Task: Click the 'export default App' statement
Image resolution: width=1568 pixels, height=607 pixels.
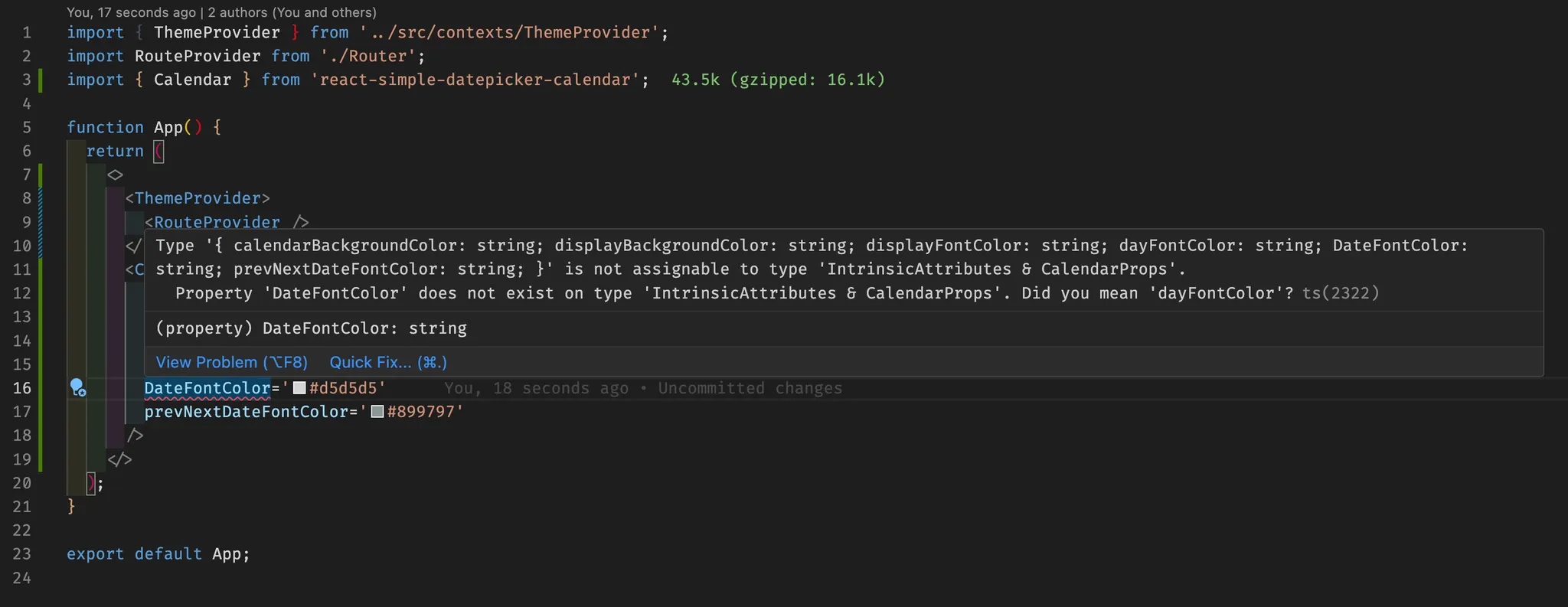Action: tap(158, 553)
